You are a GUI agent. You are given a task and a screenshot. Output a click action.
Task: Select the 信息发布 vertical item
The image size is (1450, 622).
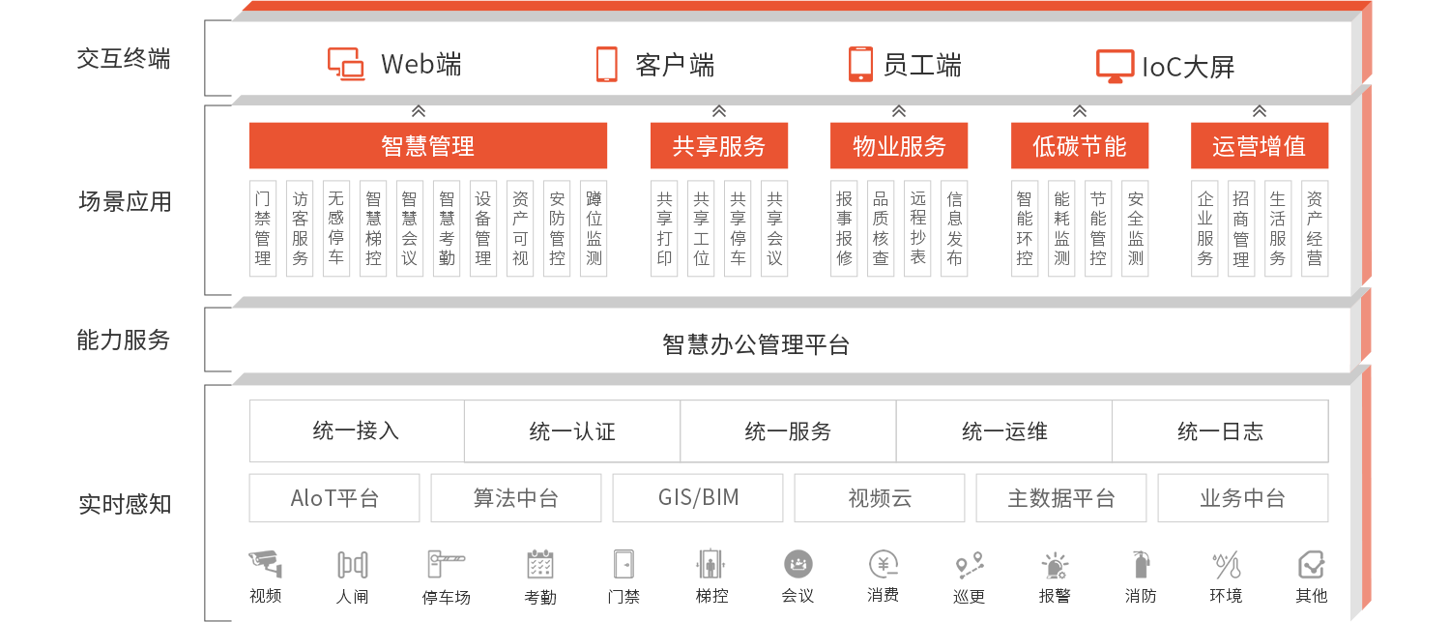(954, 228)
